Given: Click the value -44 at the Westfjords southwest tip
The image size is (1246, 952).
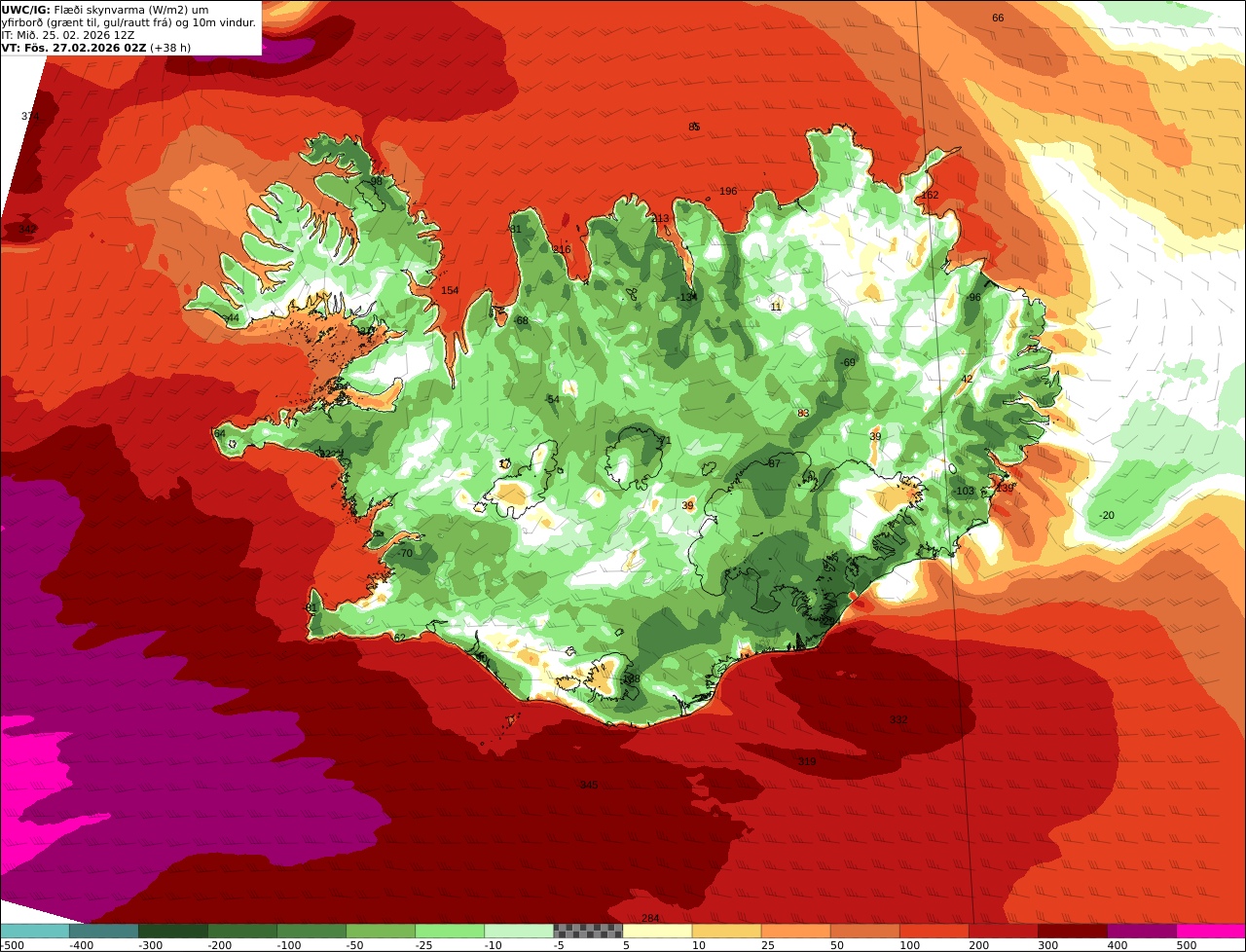Looking at the screenshot, I should [x=231, y=318].
